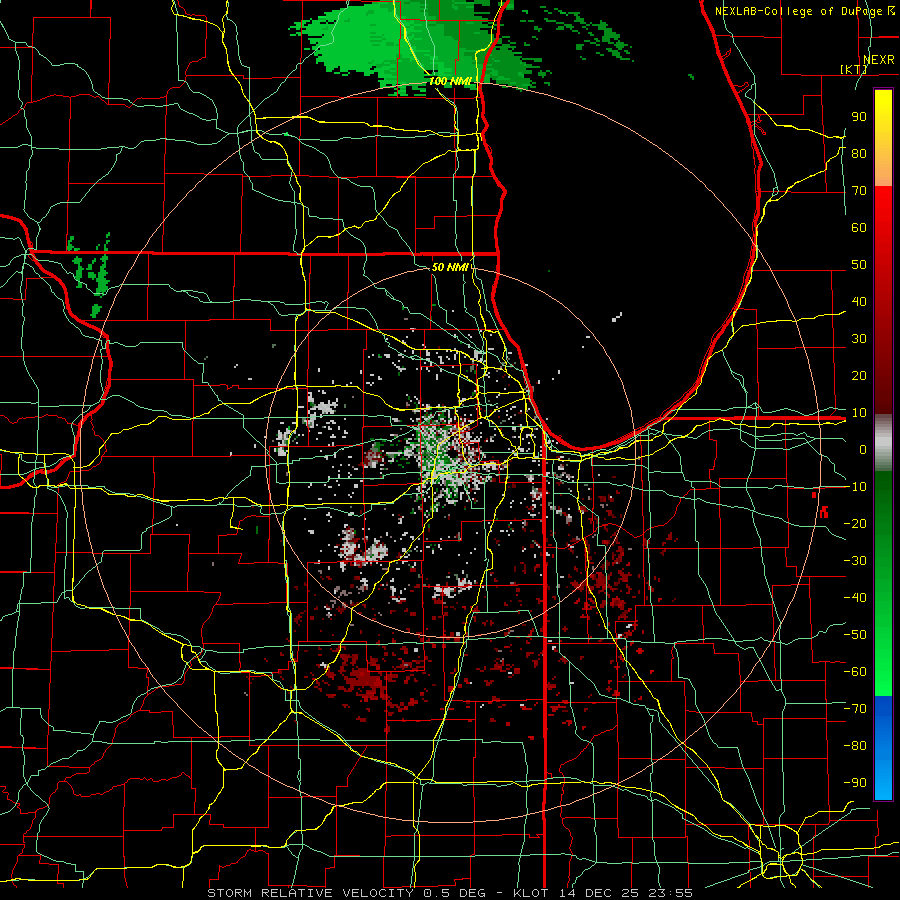Screen dimensions: 900x900
Task: Click the "100 NMI" range ring label
Action: 450,81
